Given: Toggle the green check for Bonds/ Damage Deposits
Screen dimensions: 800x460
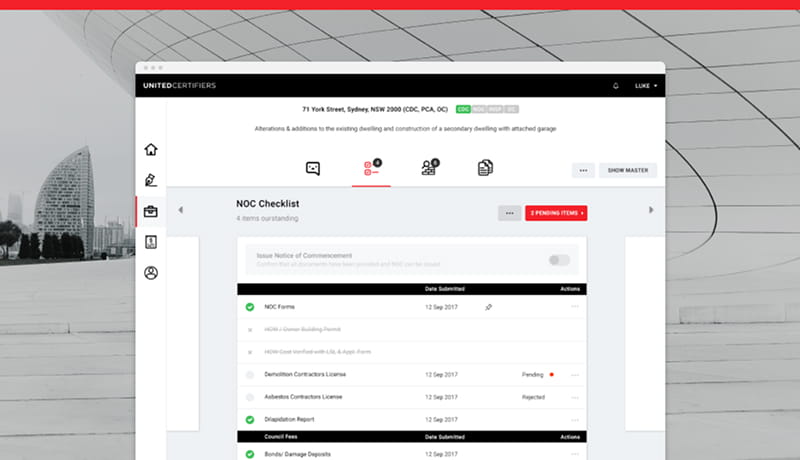Looking at the screenshot, I should click(x=250, y=454).
